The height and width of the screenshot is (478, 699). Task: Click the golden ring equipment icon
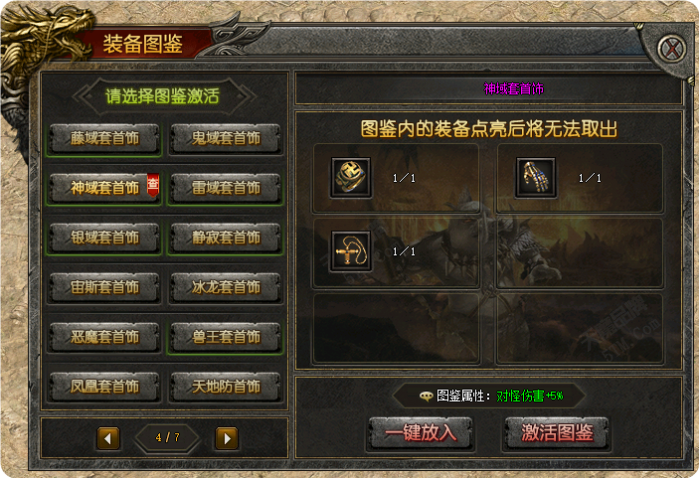350,177
